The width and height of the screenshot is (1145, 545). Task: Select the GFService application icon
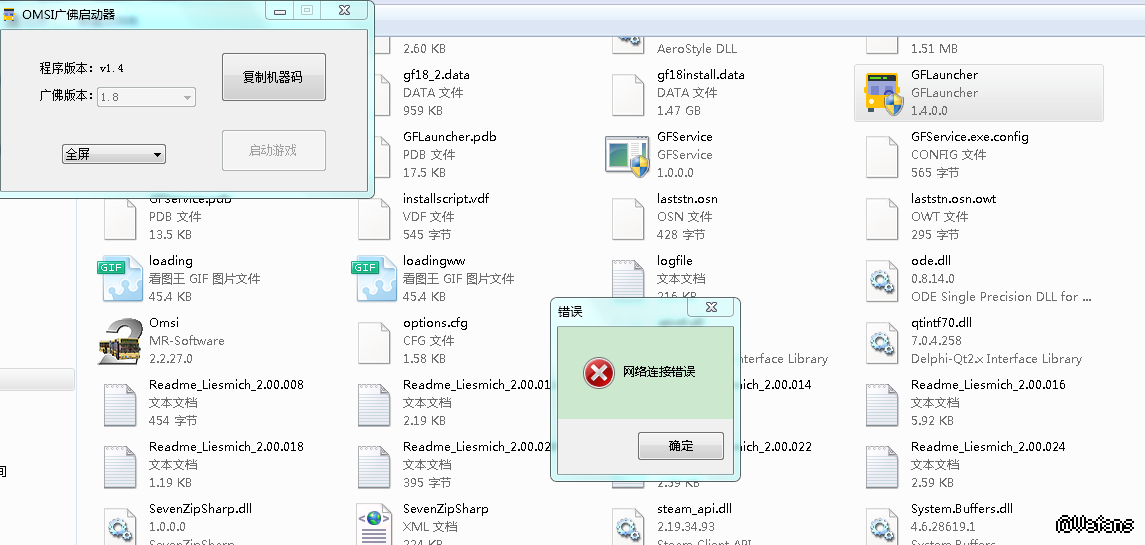[x=628, y=156]
